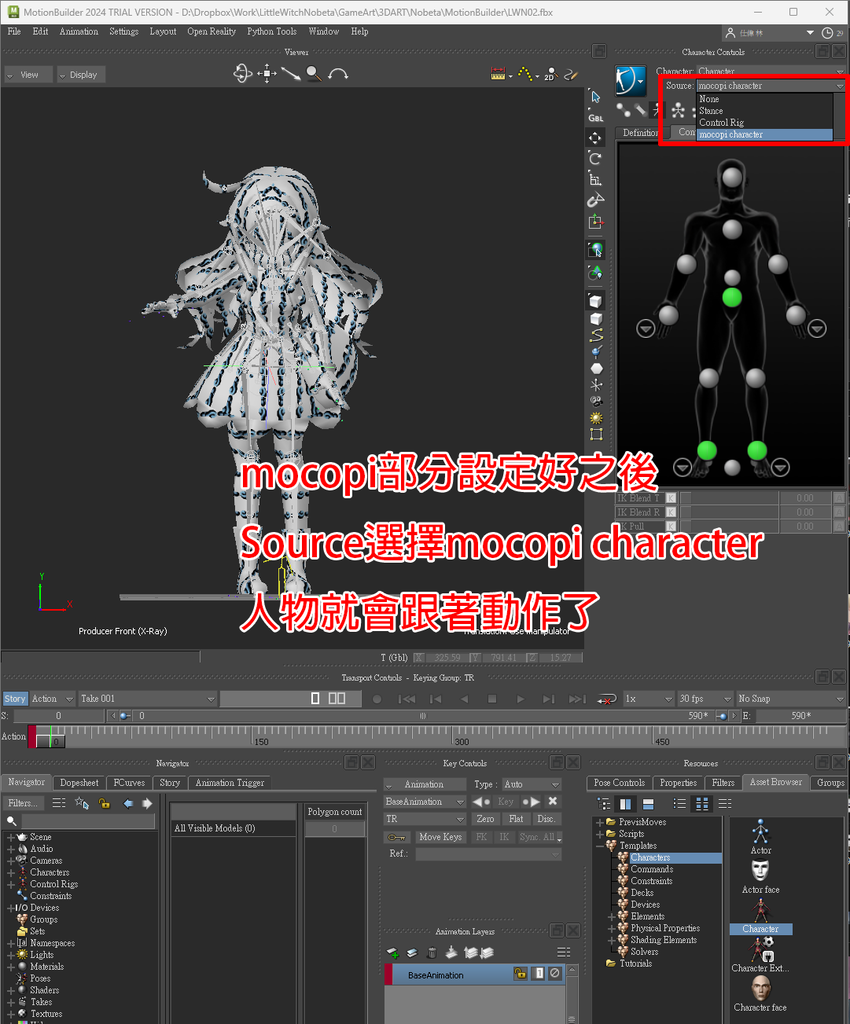The height and width of the screenshot is (1024, 850).
Task: Click the Navigator back arrow icon
Action: click(x=128, y=803)
